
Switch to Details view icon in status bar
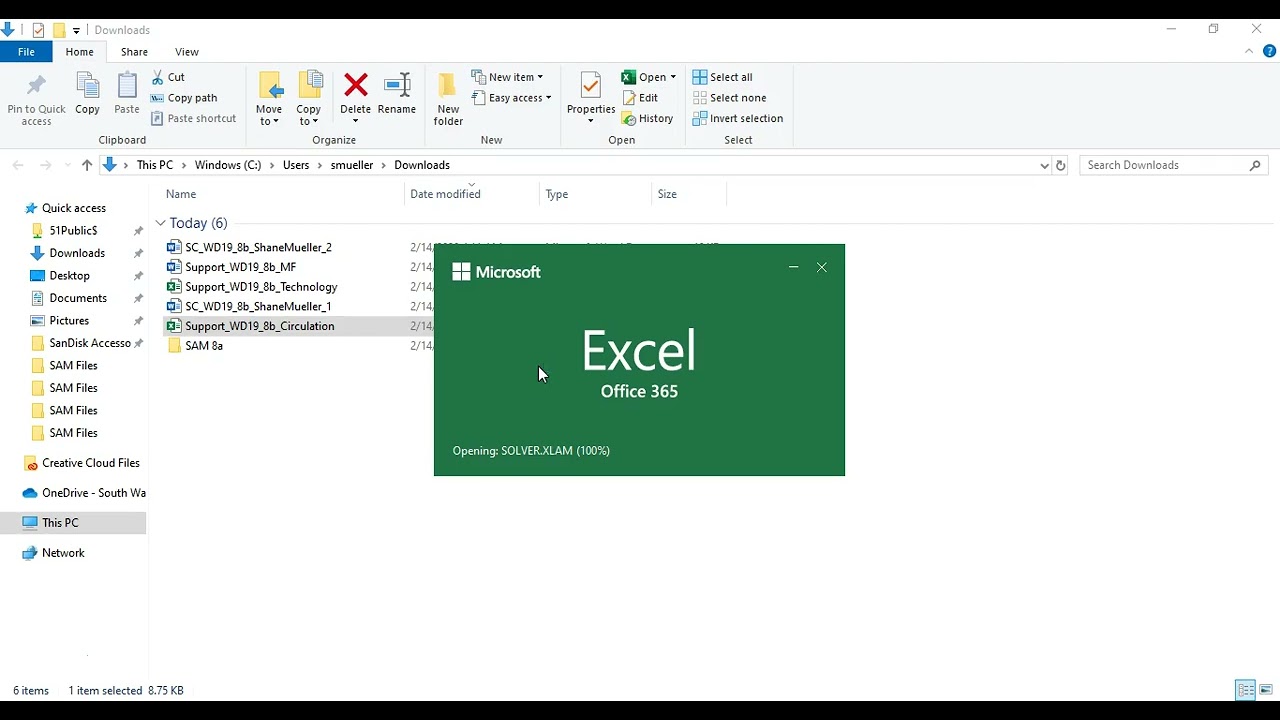coord(1246,690)
